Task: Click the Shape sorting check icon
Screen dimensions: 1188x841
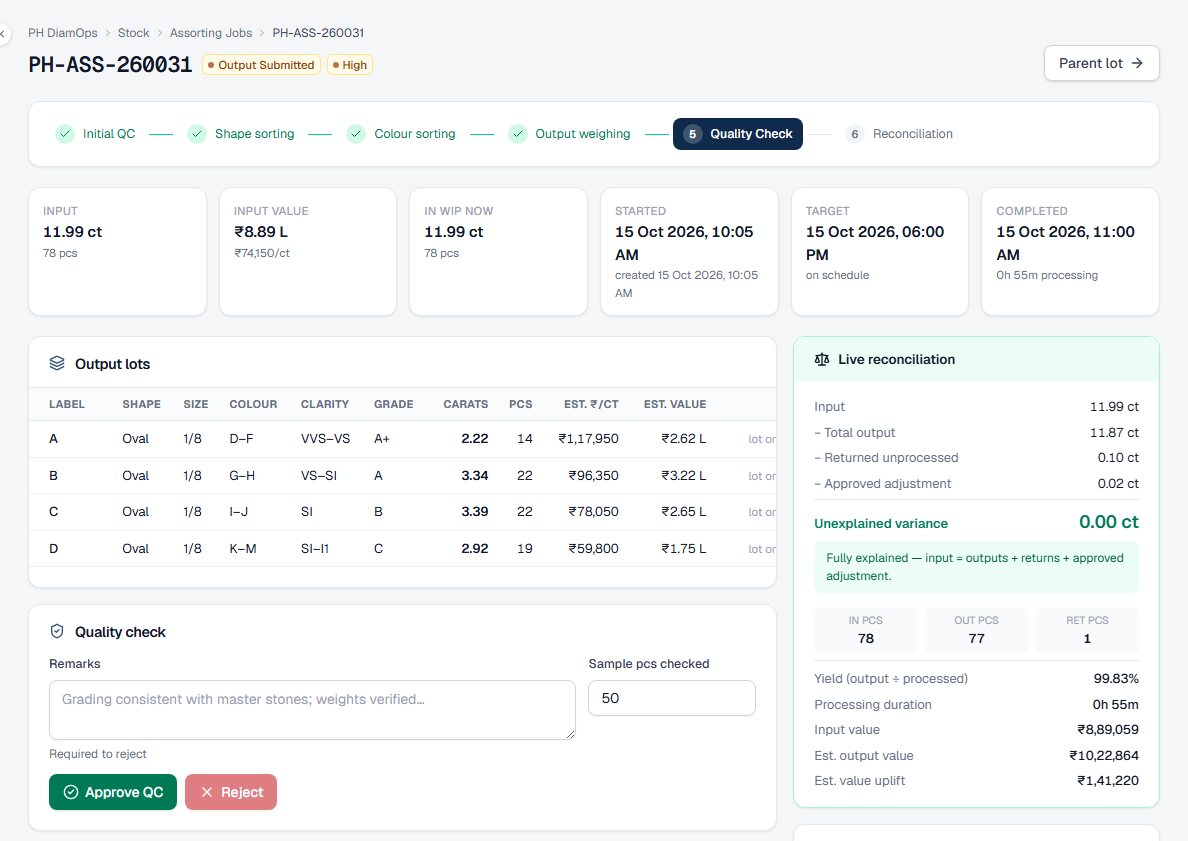Action: 197,134
